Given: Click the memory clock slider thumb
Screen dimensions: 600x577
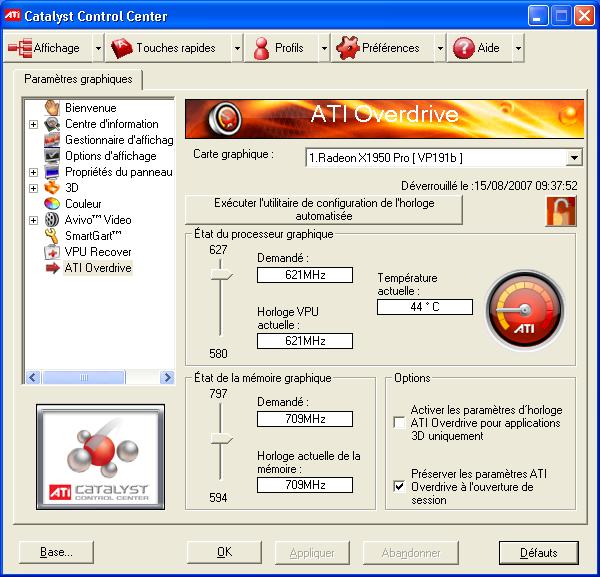Looking at the screenshot, I should point(221,438).
